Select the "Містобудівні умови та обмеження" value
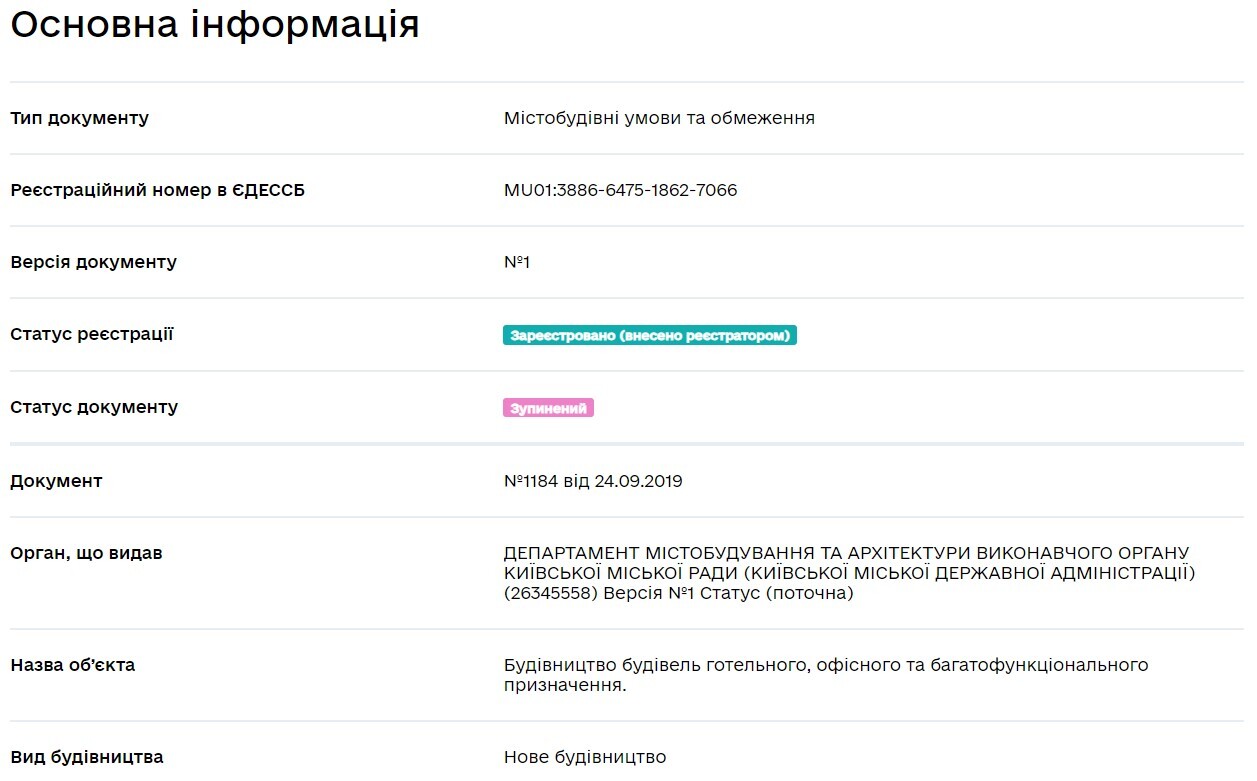The height and width of the screenshot is (781, 1257). pos(659,118)
